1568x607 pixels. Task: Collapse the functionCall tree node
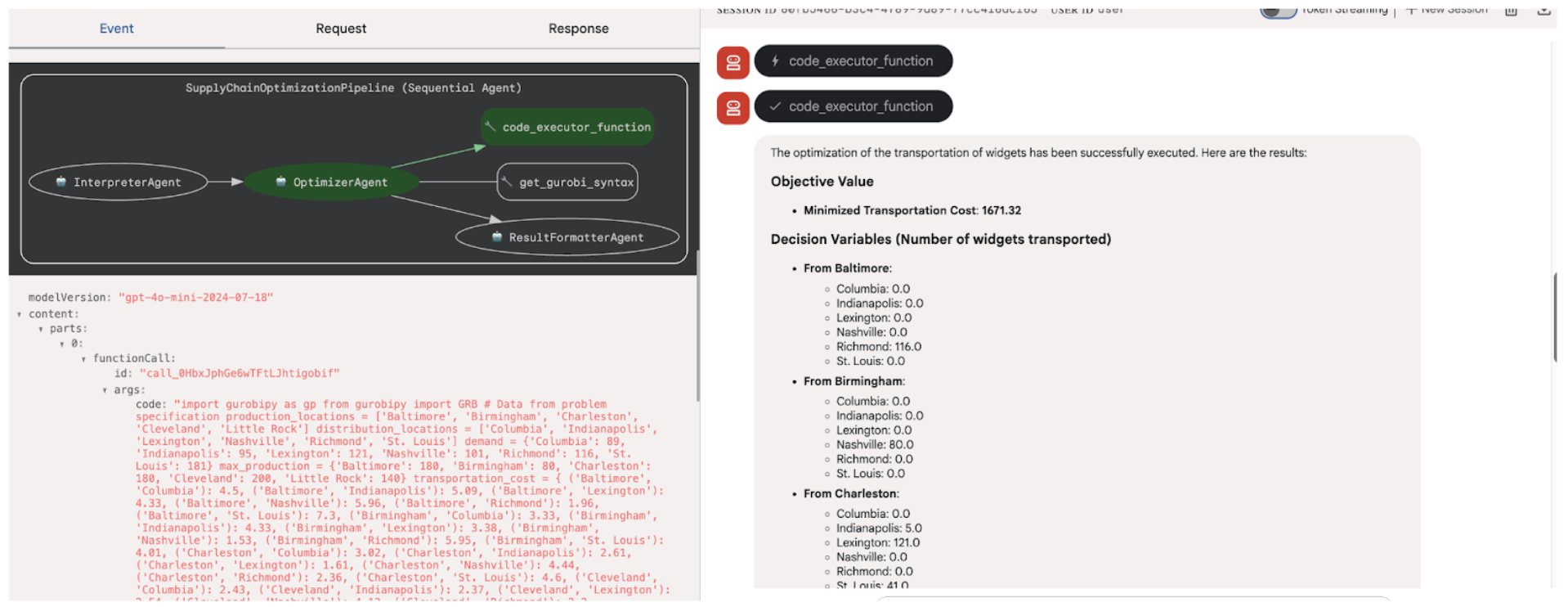pyautogui.click(x=83, y=359)
